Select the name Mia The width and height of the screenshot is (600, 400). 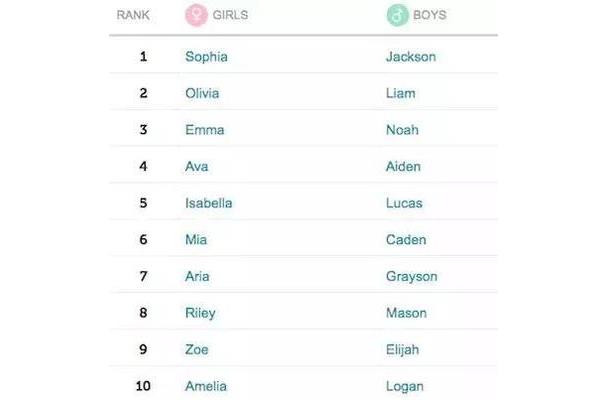click(x=196, y=240)
